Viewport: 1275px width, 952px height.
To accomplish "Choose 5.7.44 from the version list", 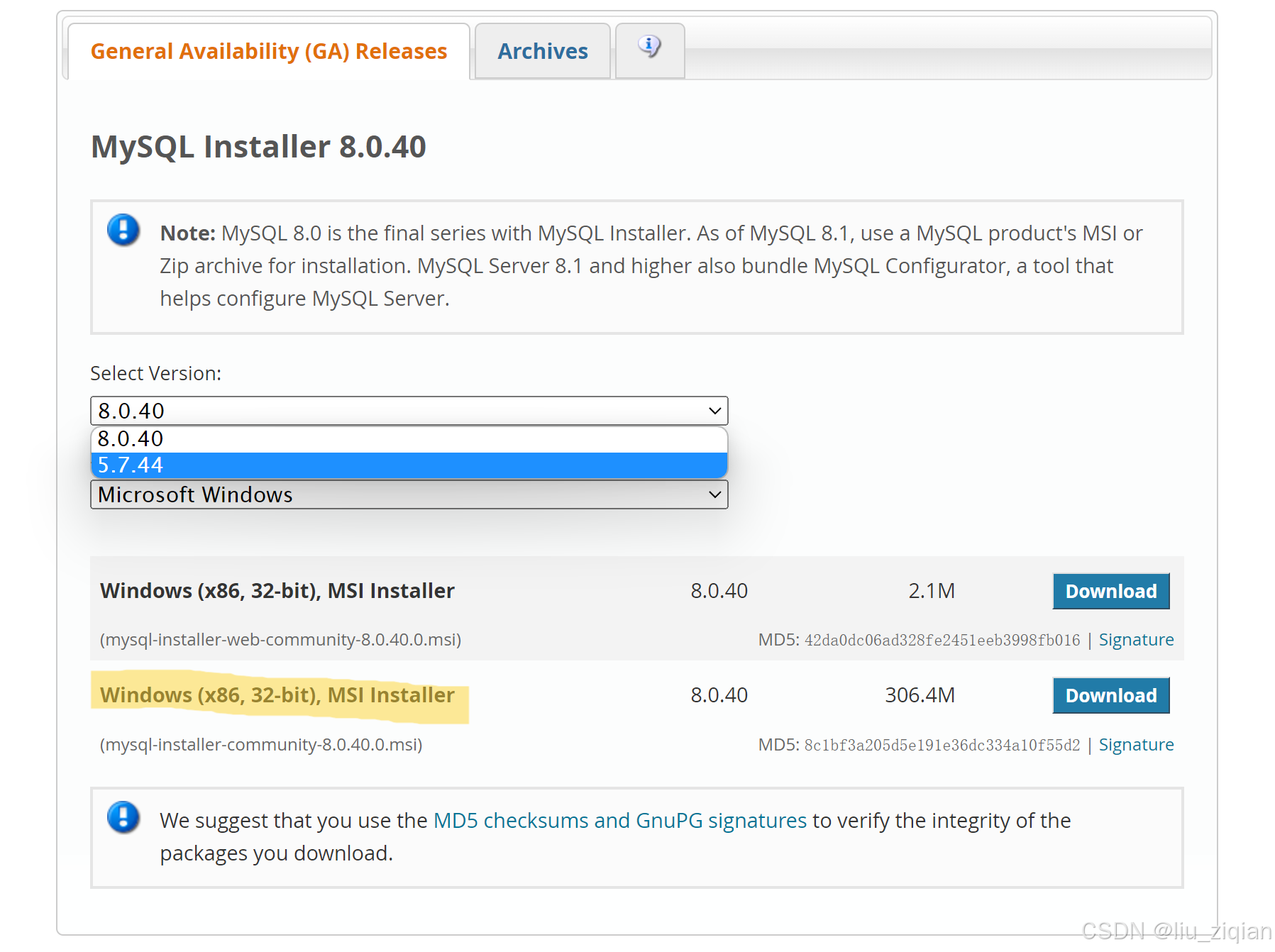I will click(x=409, y=465).
